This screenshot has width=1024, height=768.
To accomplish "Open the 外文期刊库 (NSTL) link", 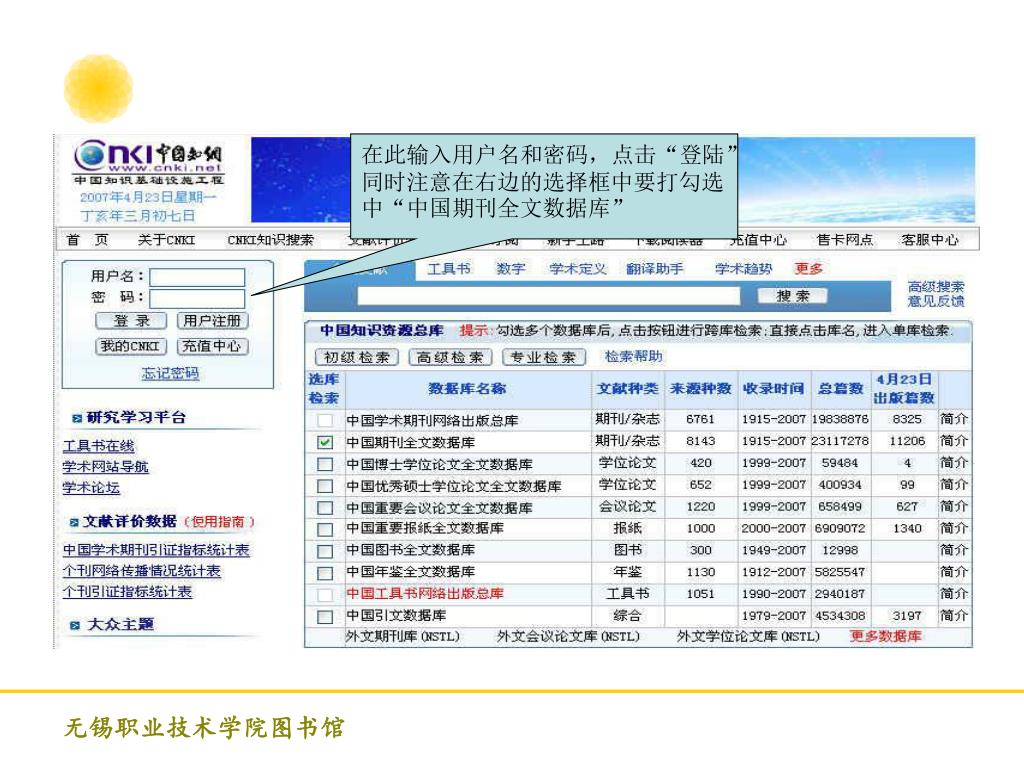I will click(402, 636).
